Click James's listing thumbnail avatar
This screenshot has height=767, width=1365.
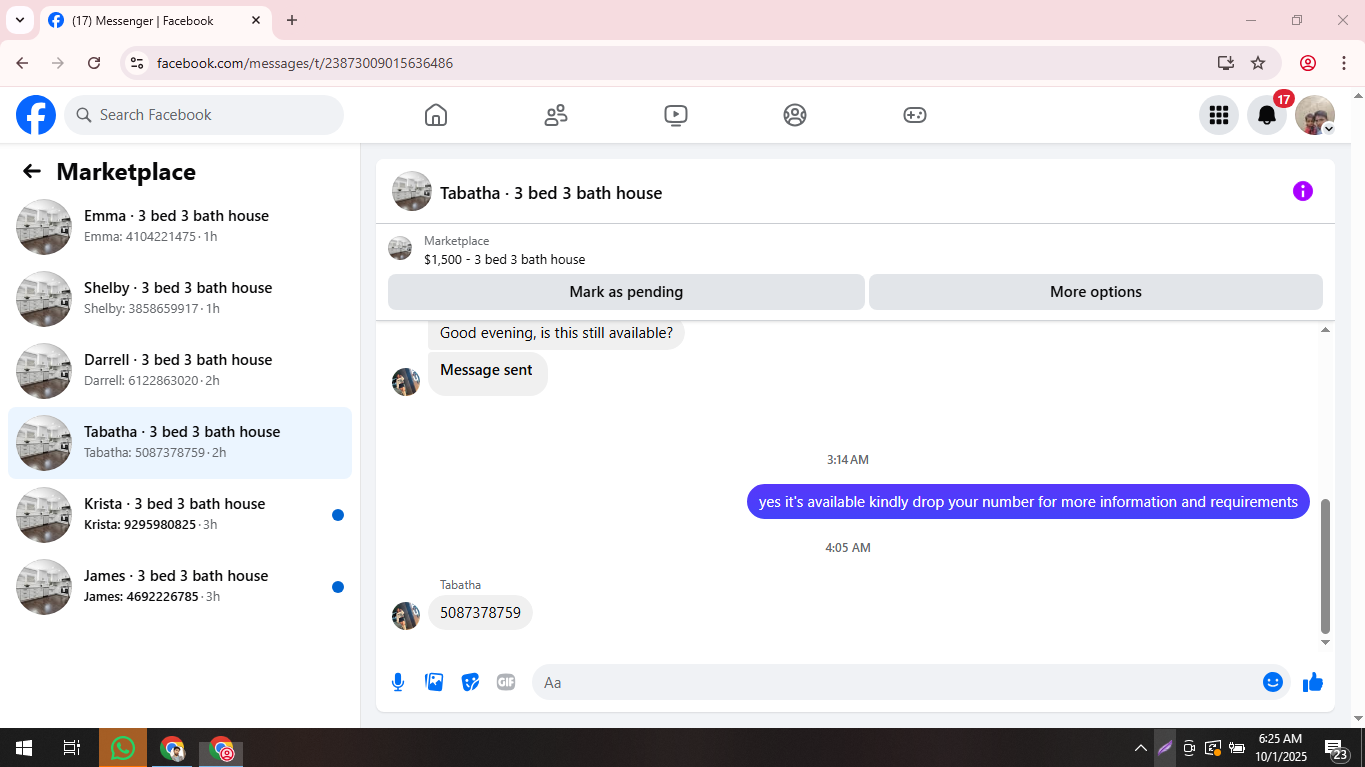pyautogui.click(x=44, y=587)
